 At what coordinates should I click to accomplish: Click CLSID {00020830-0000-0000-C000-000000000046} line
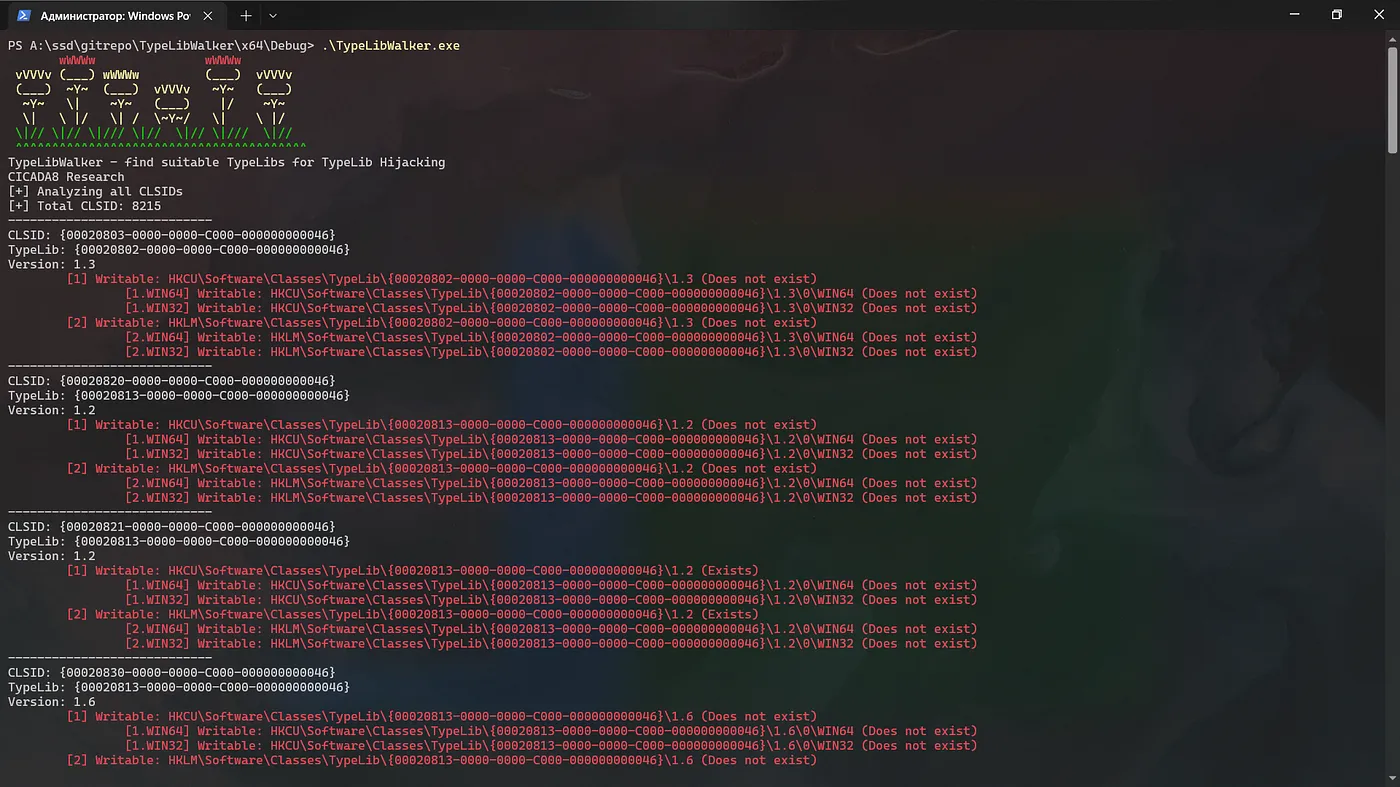tap(172, 673)
